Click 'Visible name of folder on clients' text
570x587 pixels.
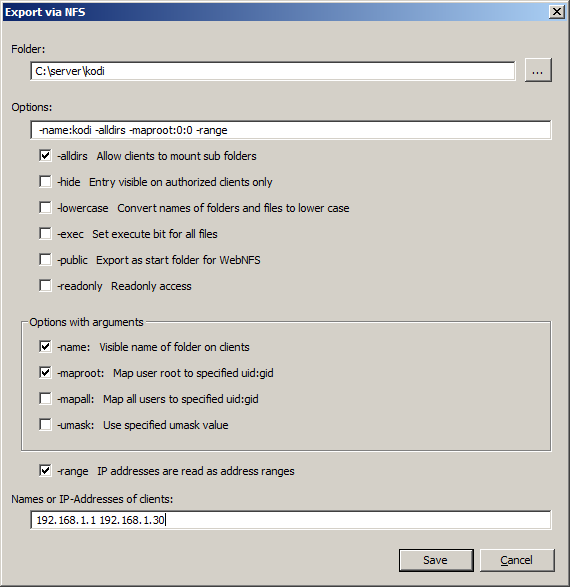174,347
